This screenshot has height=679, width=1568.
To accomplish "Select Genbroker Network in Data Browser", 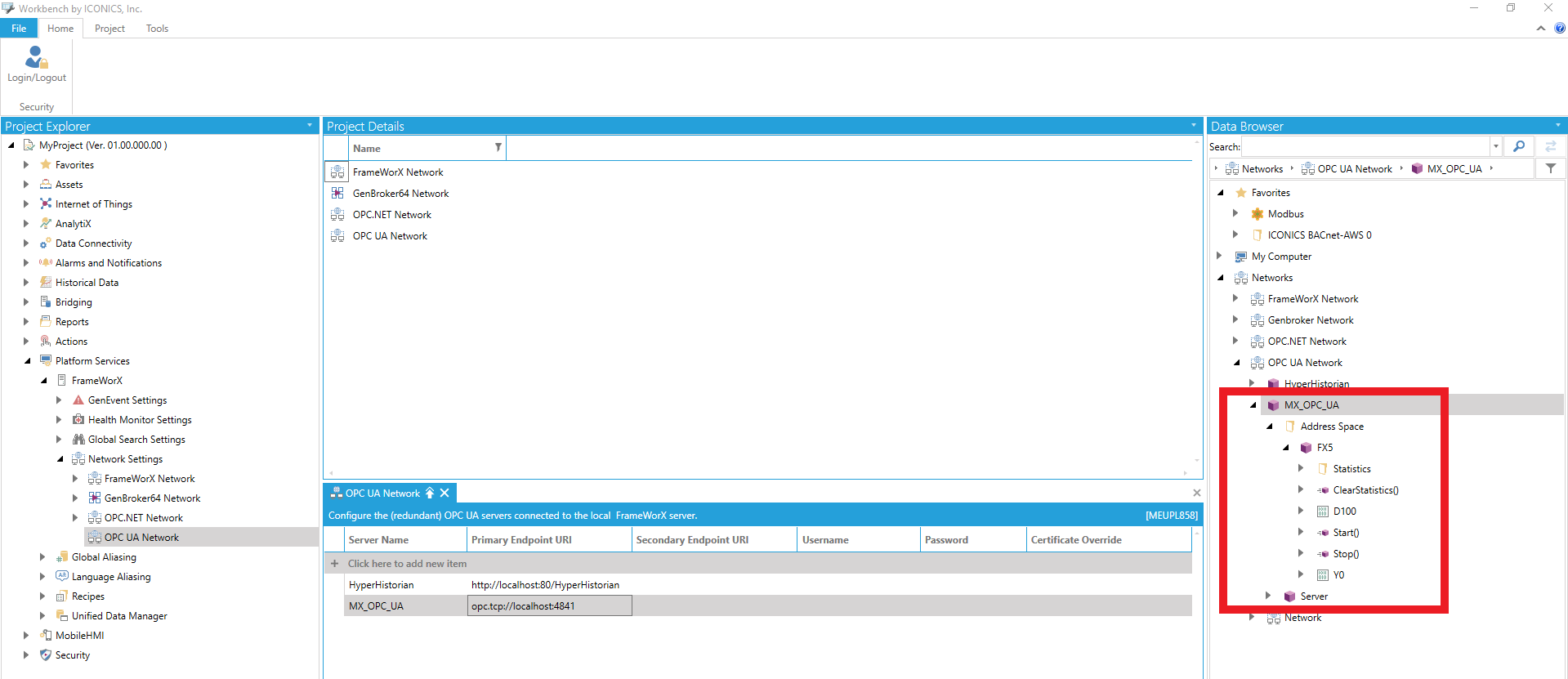I will pyautogui.click(x=1311, y=320).
